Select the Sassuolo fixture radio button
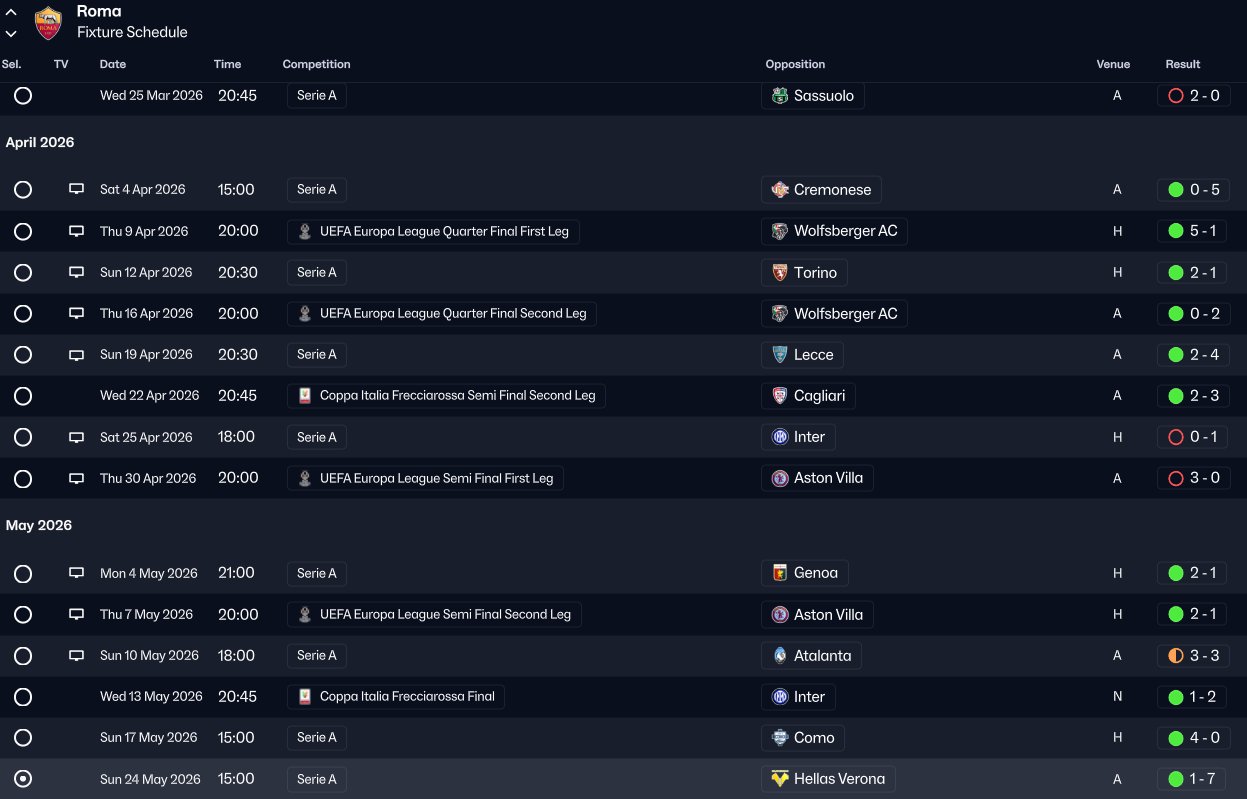Viewport: 1247px width, 799px height. (23, 96)
